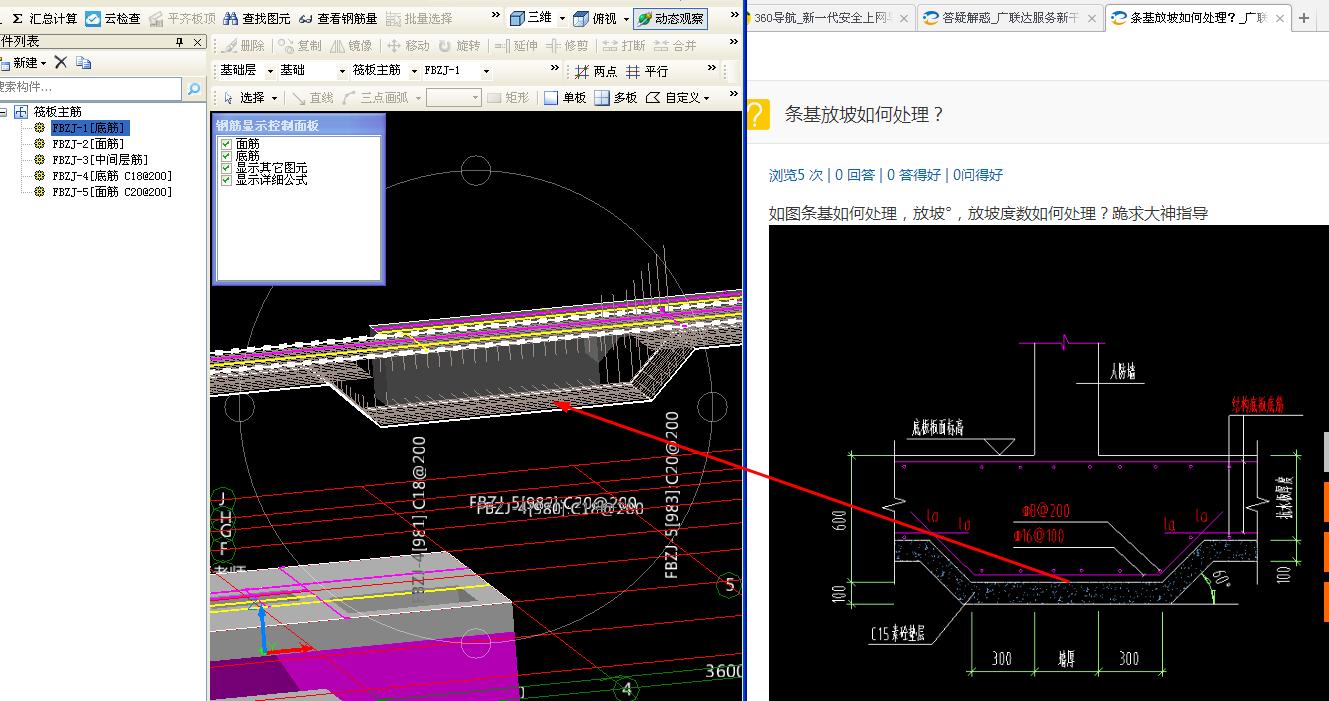Select the 修剪 trim tool
This screenshot has width=1329, height=701.
[x=568, y=46]
